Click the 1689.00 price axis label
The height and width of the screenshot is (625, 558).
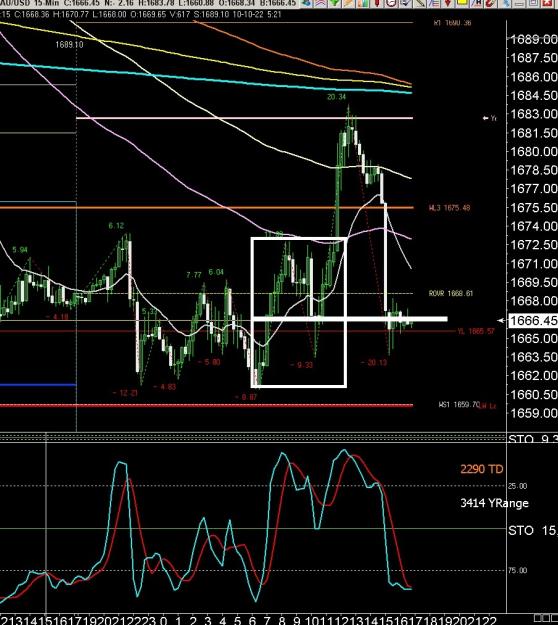click(x=534, y=39)
